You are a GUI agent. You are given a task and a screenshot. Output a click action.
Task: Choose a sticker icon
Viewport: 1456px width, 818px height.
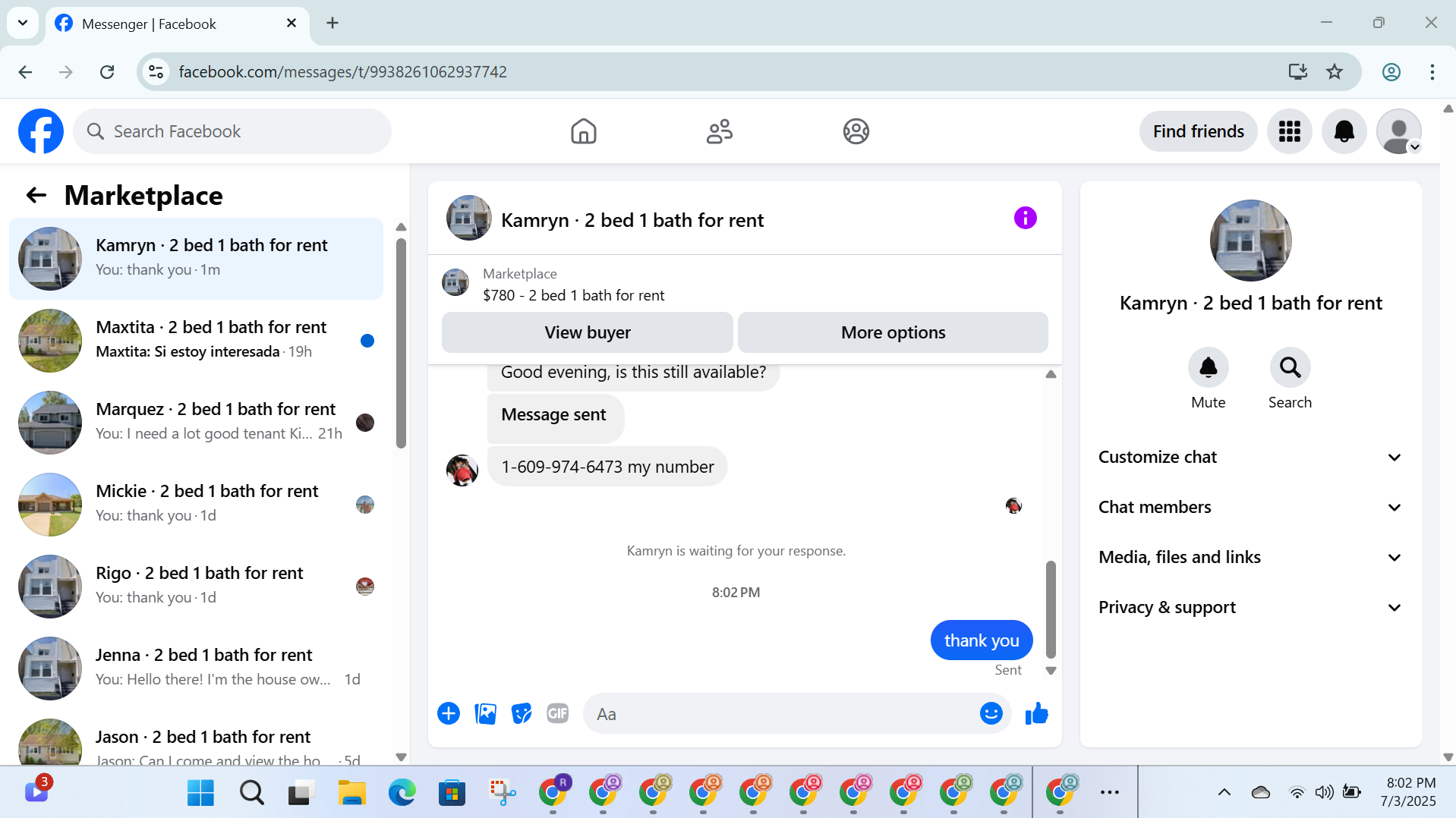[522, 713]
